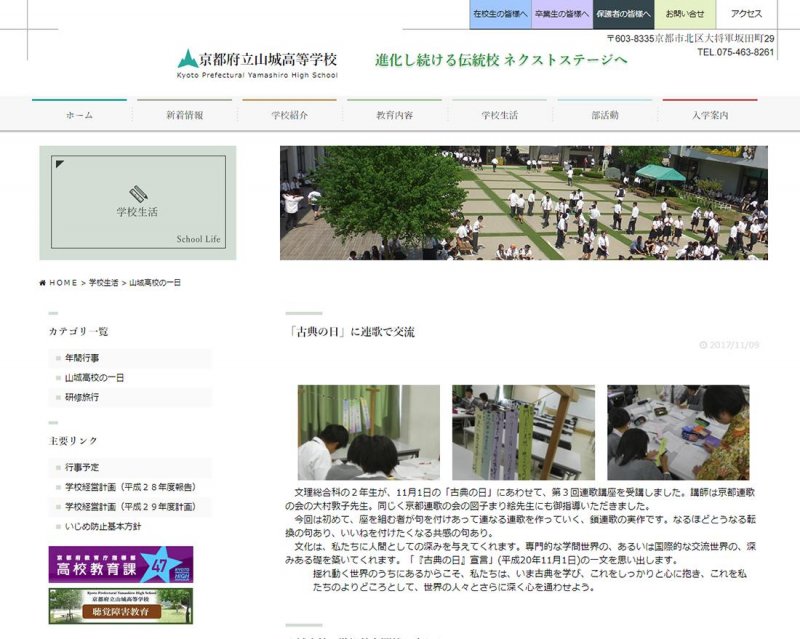Click the 在校生の皆様へ top button
The width and height of the screenshot is (800, 639).
pos(499,14)
